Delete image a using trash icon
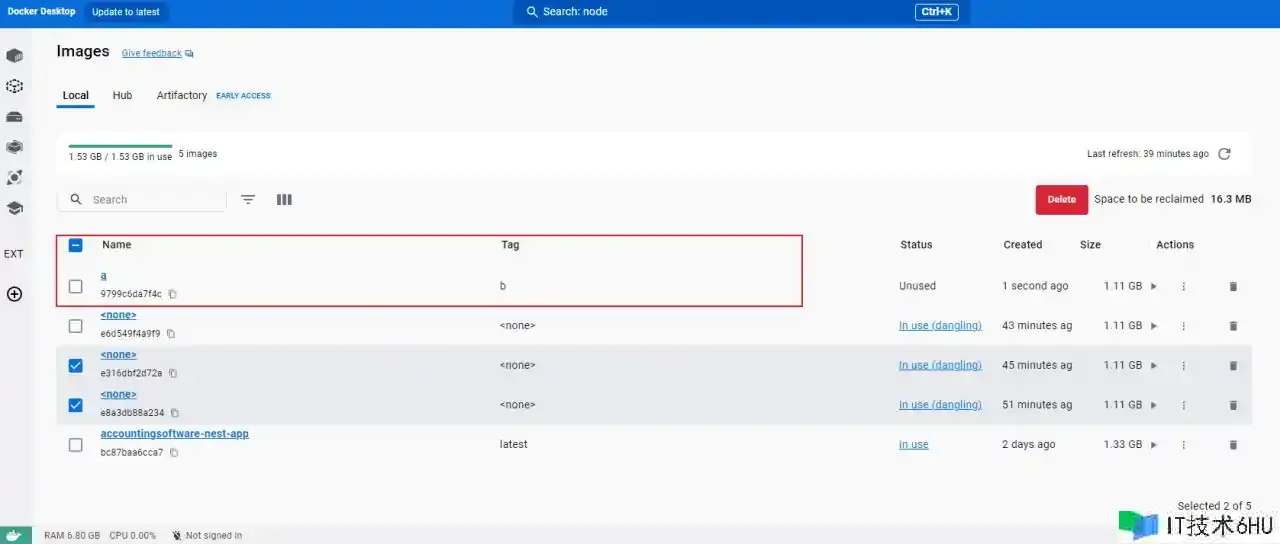The image size is (1280, 544). click(1232, 286)
